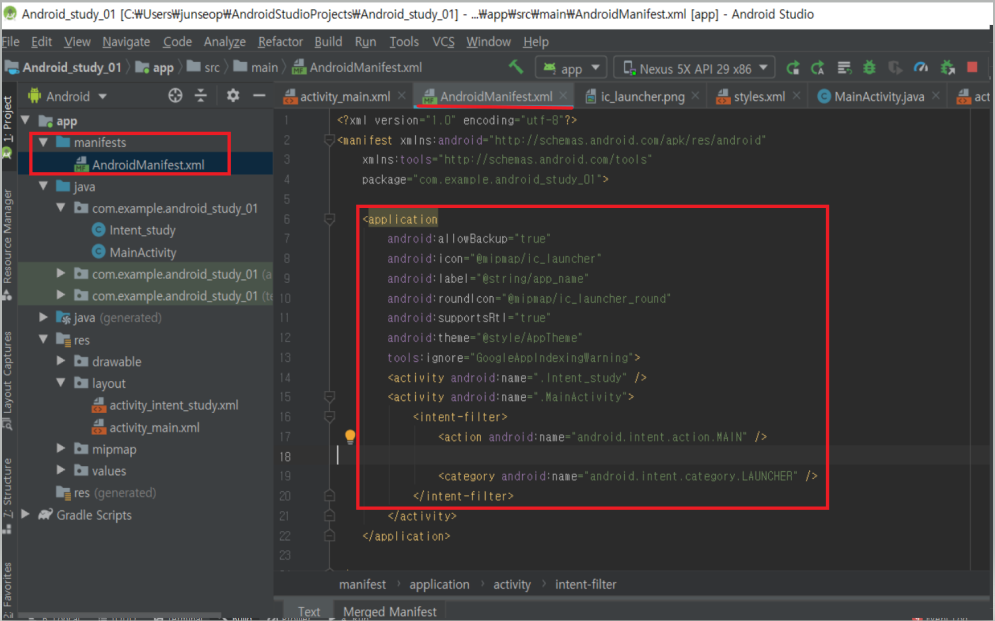Open the File menu
The image size is (995, 621).
11,42
